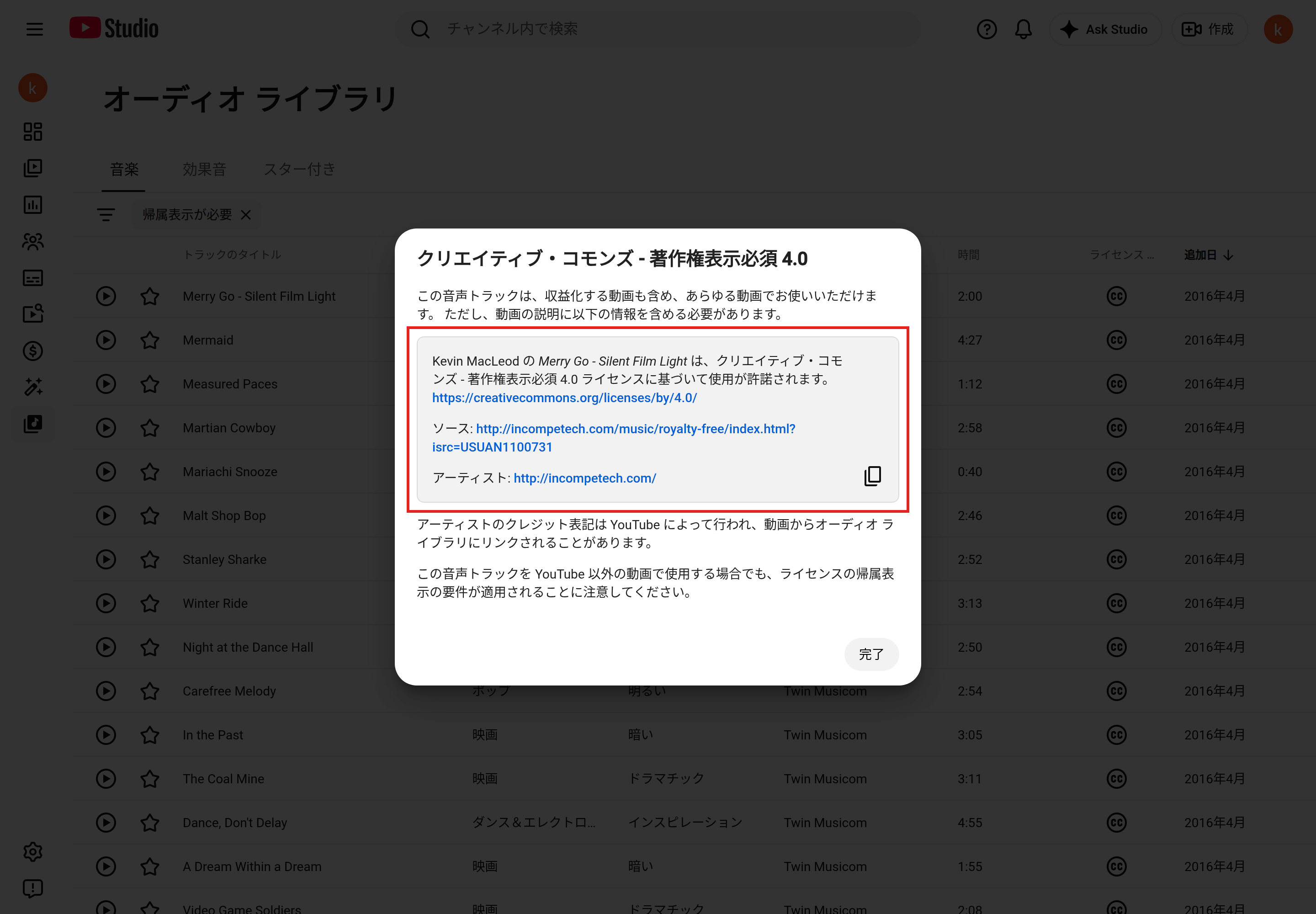The height and width of the screenshot is (914, 1316).
Task: Open the notifications bell
Action: pyautogui.click(x=1023, y=29)
